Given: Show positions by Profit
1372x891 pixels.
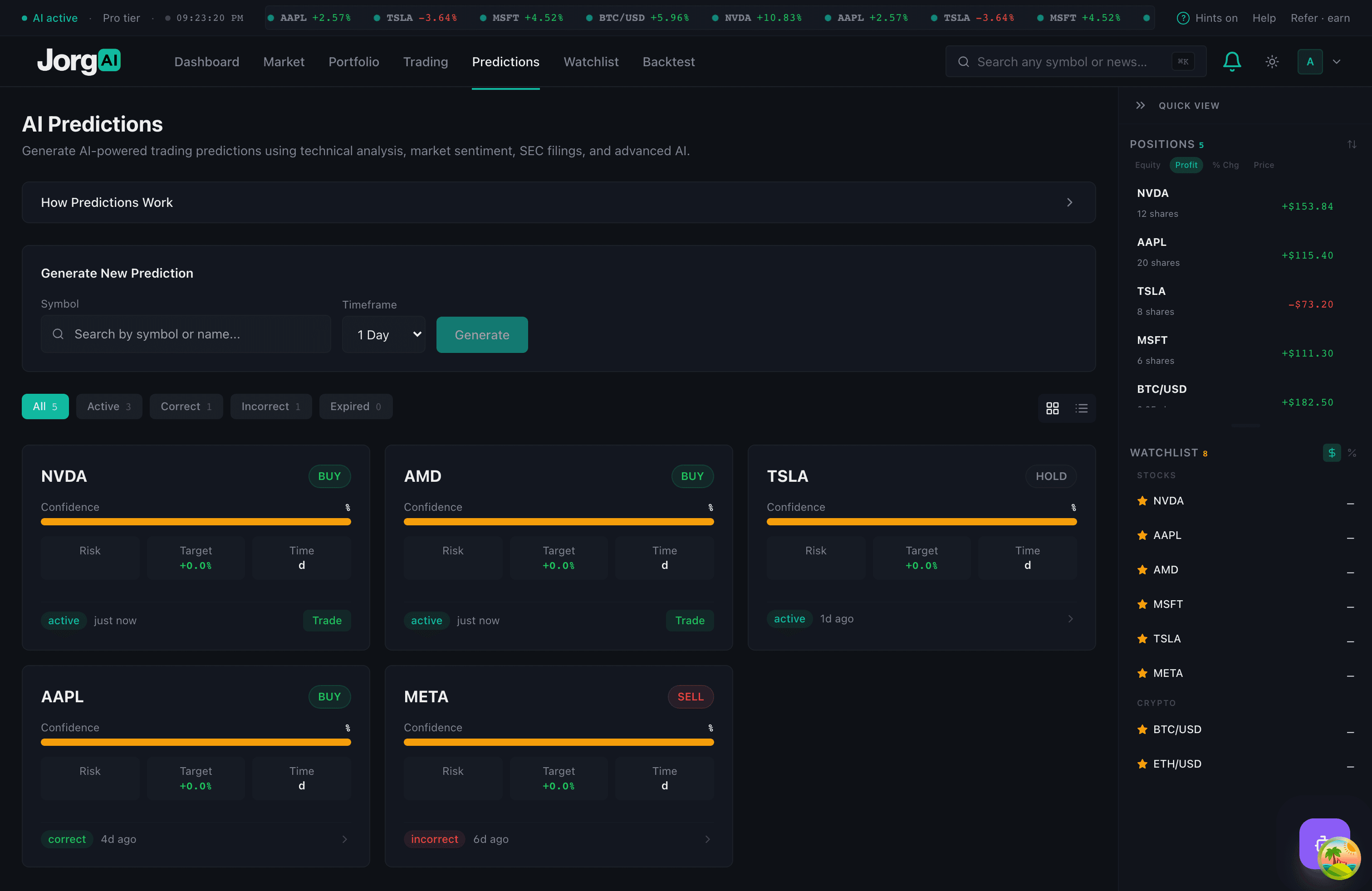Looking at the screenshot, I should click(x=1186, y=165).
